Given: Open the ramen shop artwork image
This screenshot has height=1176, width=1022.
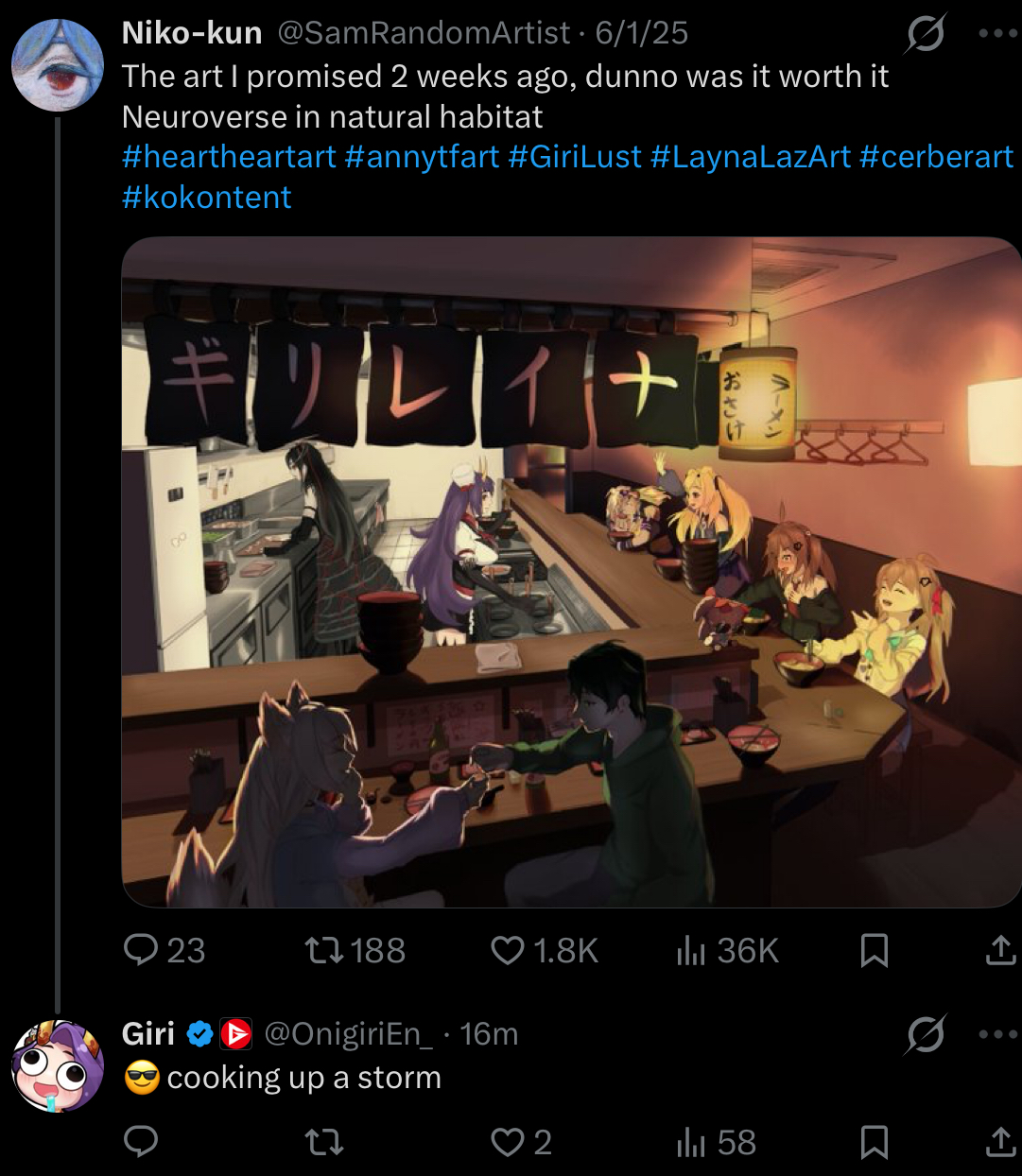Looking at the screenshot, I should point(571,572).
